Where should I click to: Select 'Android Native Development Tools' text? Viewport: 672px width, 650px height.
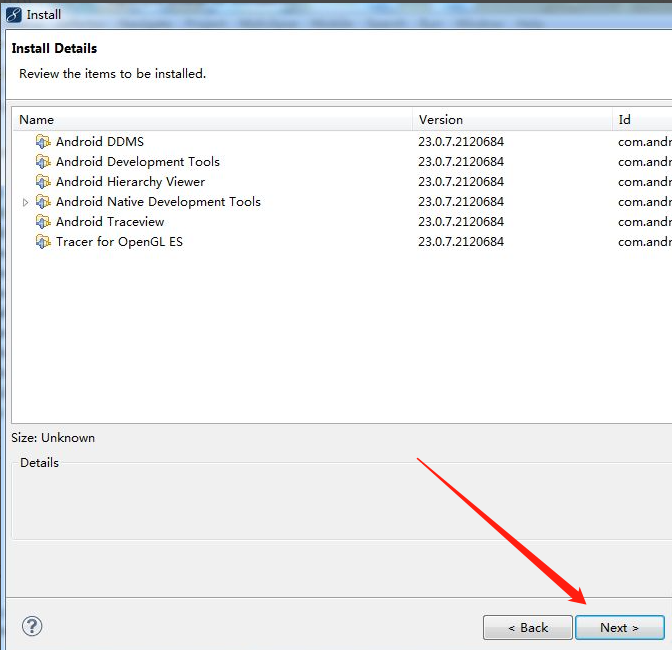pos(158,202)
